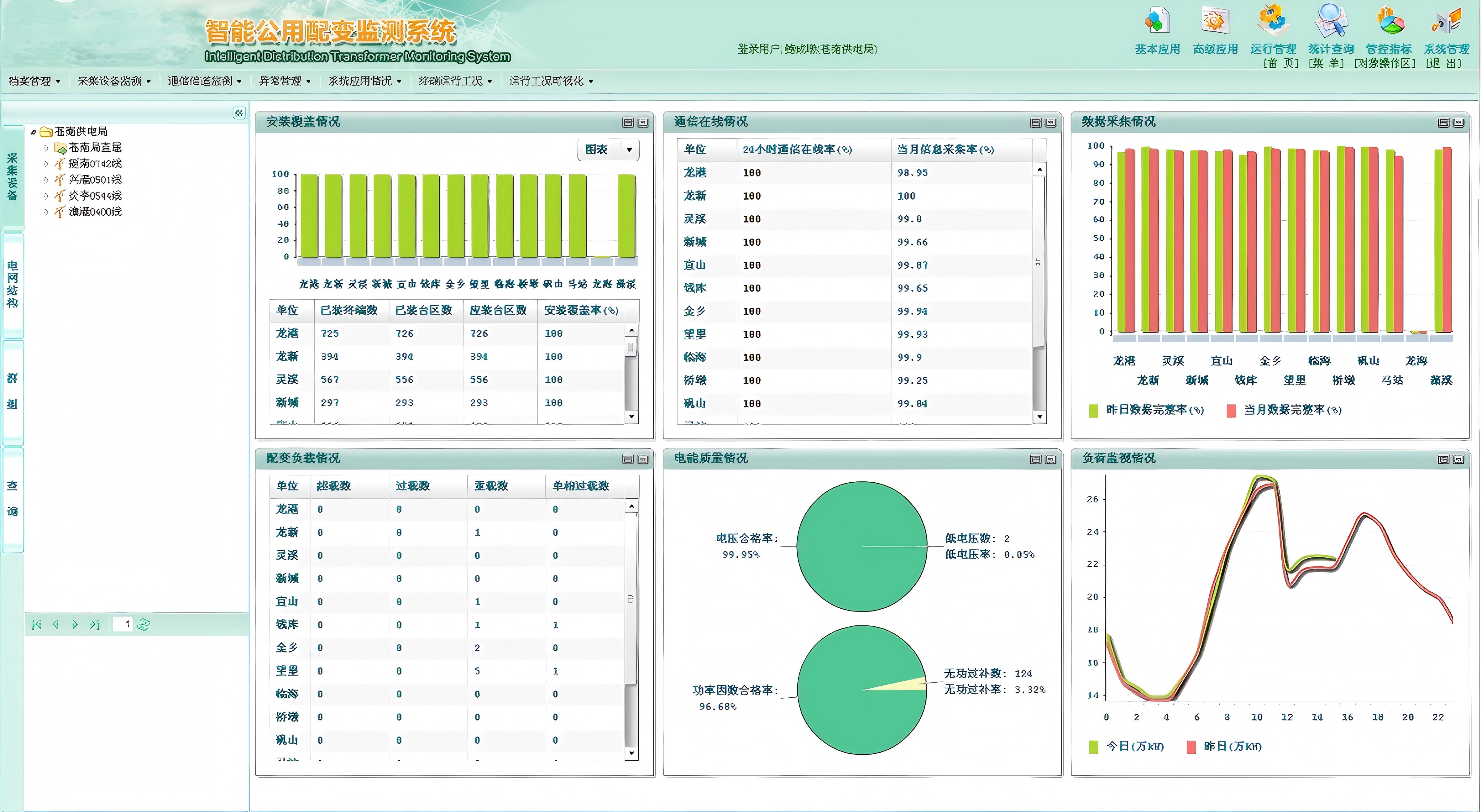Image resolution: width=1481 pixels, height=812 pixels.
Task: Go to last page in tree pager
Action: coord(94,625)
